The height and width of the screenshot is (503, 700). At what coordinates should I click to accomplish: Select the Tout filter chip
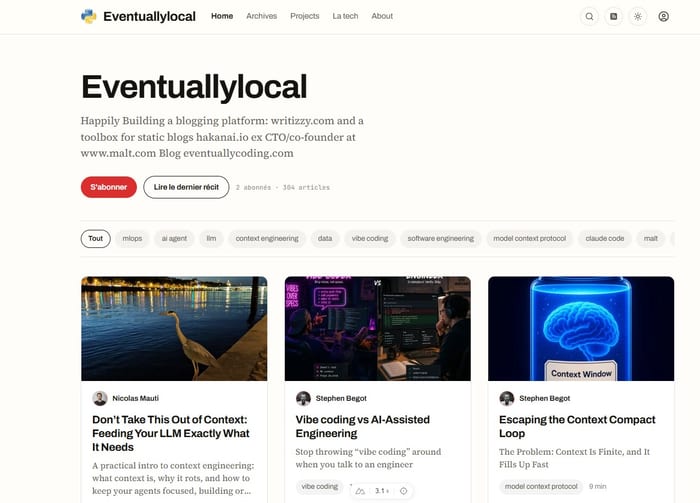point(96,239)
